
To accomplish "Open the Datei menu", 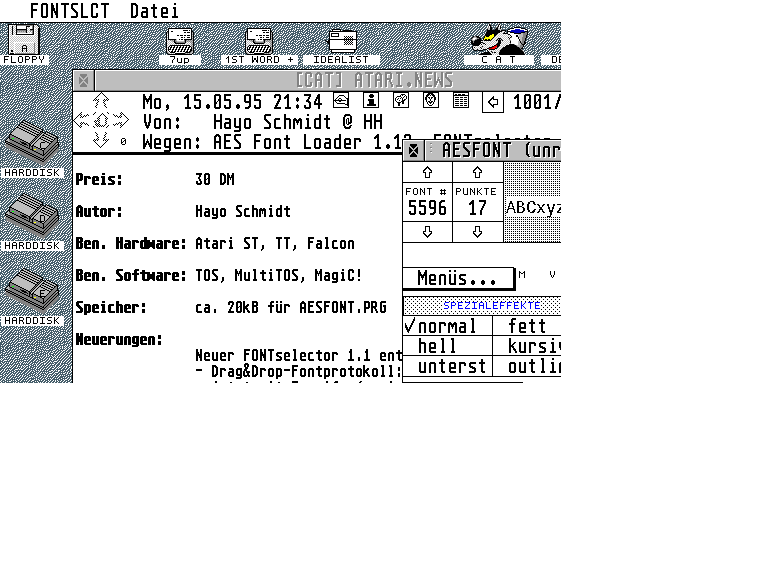I will click(154, 11).
